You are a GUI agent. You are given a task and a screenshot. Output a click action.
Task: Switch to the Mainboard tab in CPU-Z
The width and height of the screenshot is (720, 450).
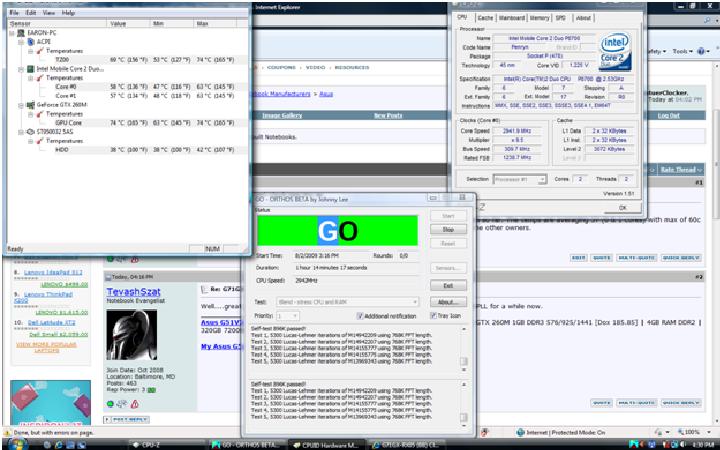[x=512, y=18]
